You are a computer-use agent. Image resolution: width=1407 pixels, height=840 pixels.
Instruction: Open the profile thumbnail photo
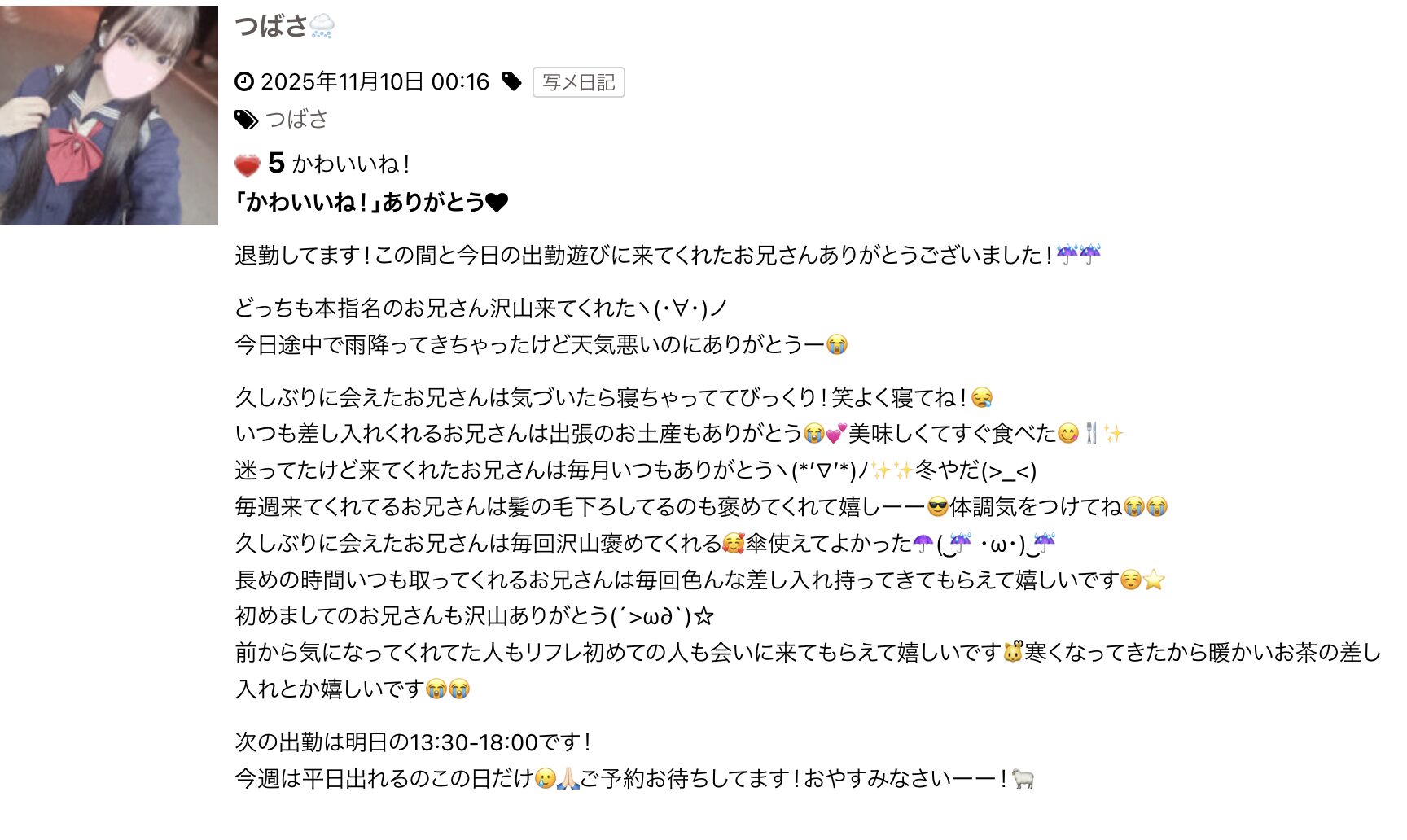pyautogui.click(x=109, y=115)
